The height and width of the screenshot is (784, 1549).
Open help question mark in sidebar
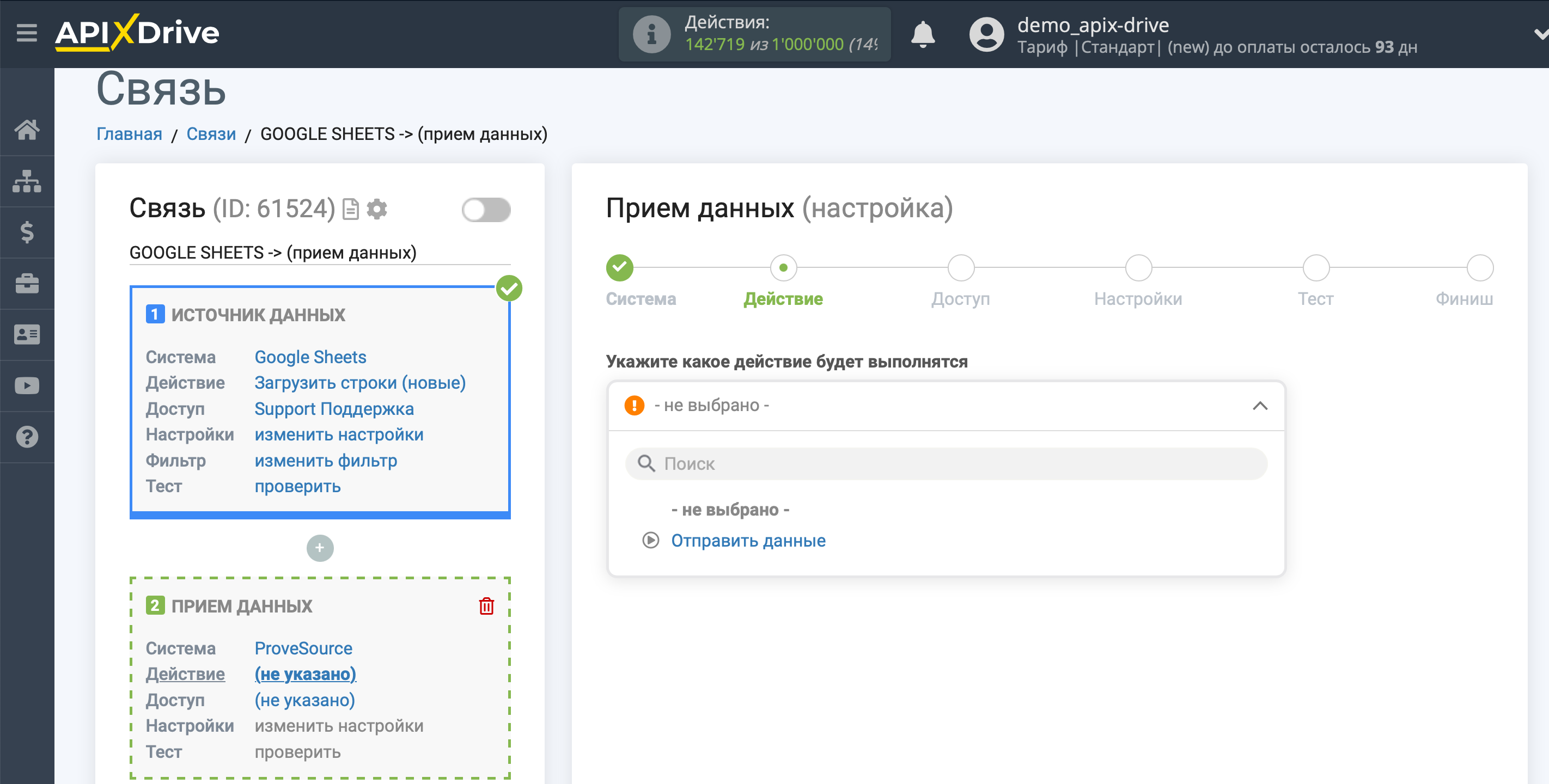pyautogui.click(x=27, y=437)
